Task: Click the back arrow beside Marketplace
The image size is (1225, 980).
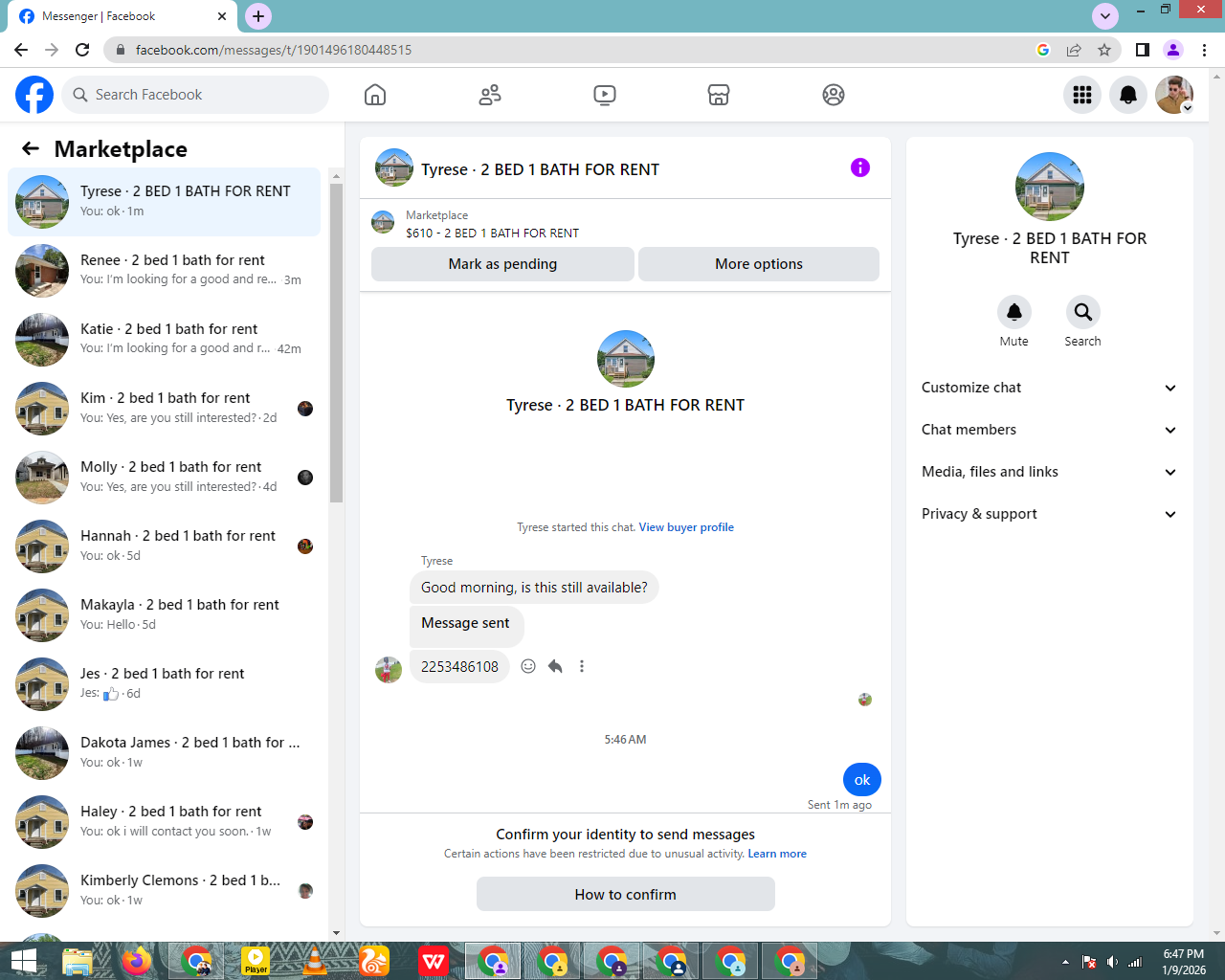Action: [x=31, y=148]
